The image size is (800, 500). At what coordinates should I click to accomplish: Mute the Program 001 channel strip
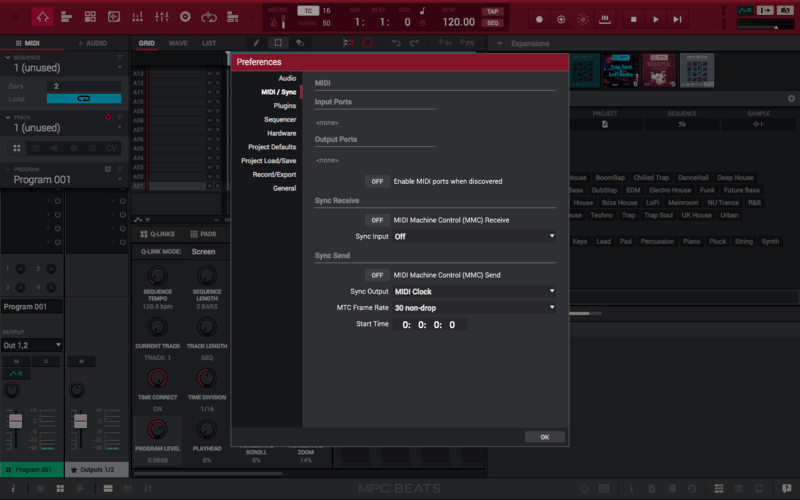[x=16, y=361]
